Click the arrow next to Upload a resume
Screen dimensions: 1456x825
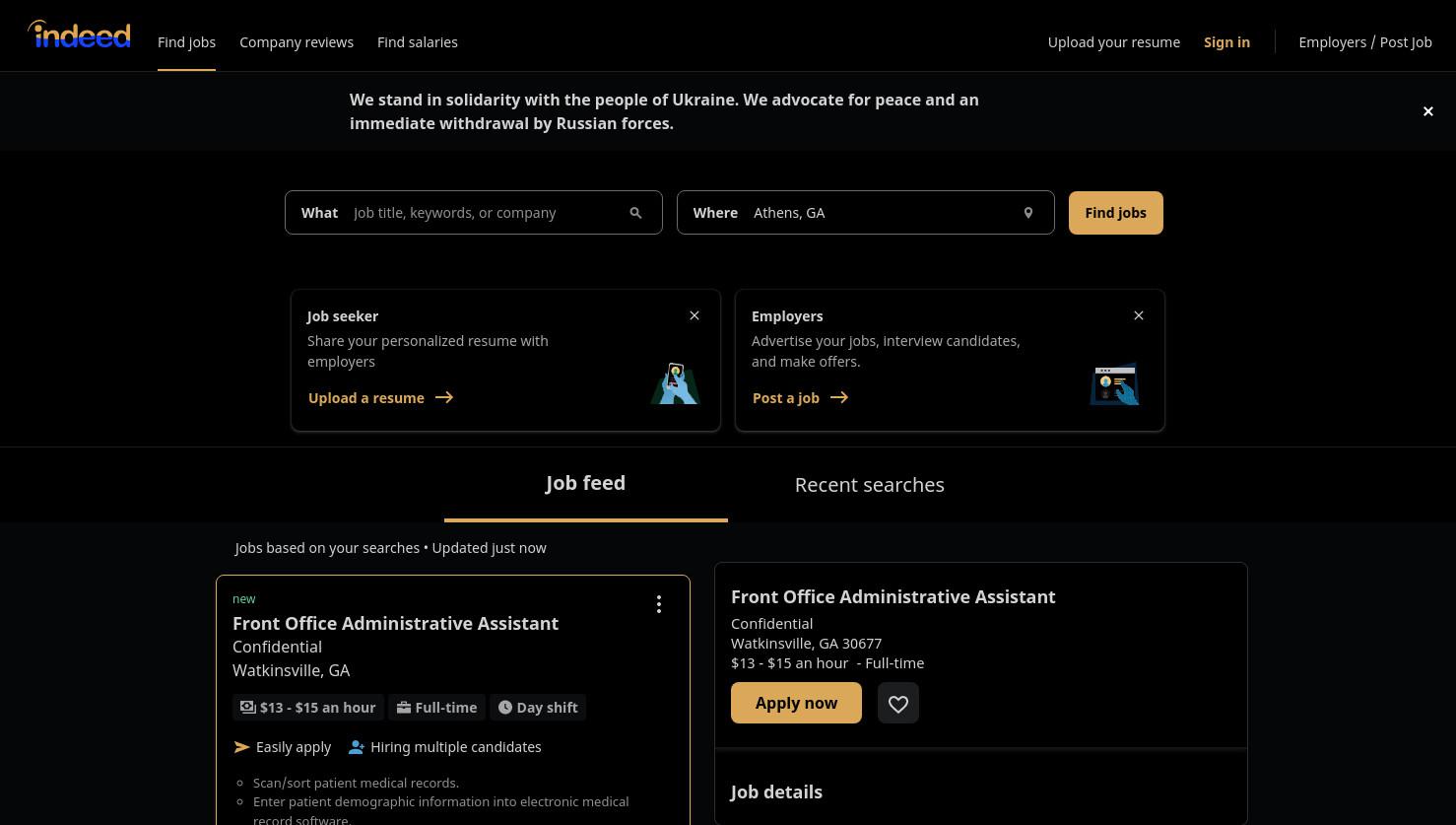(x=444, y=397)
